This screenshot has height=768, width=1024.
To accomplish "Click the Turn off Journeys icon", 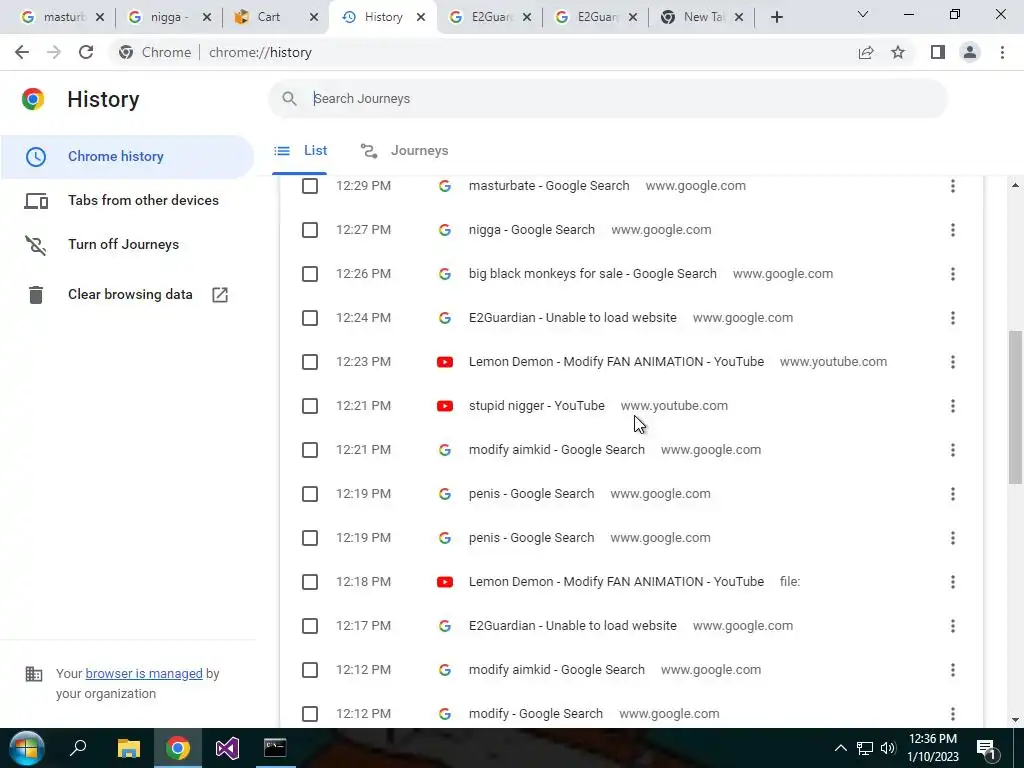I will click(x=36, y=244).
